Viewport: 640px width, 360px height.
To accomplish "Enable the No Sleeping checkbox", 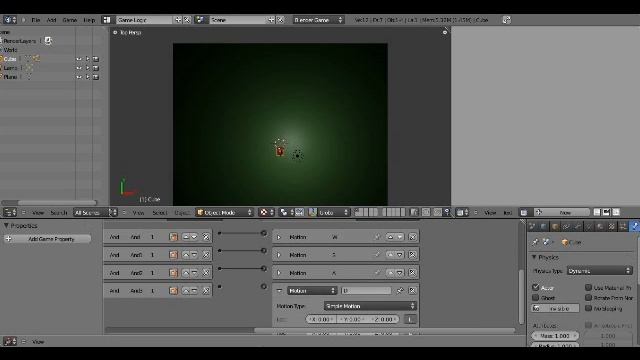I will pyautogui.click(x=589, y=308).
